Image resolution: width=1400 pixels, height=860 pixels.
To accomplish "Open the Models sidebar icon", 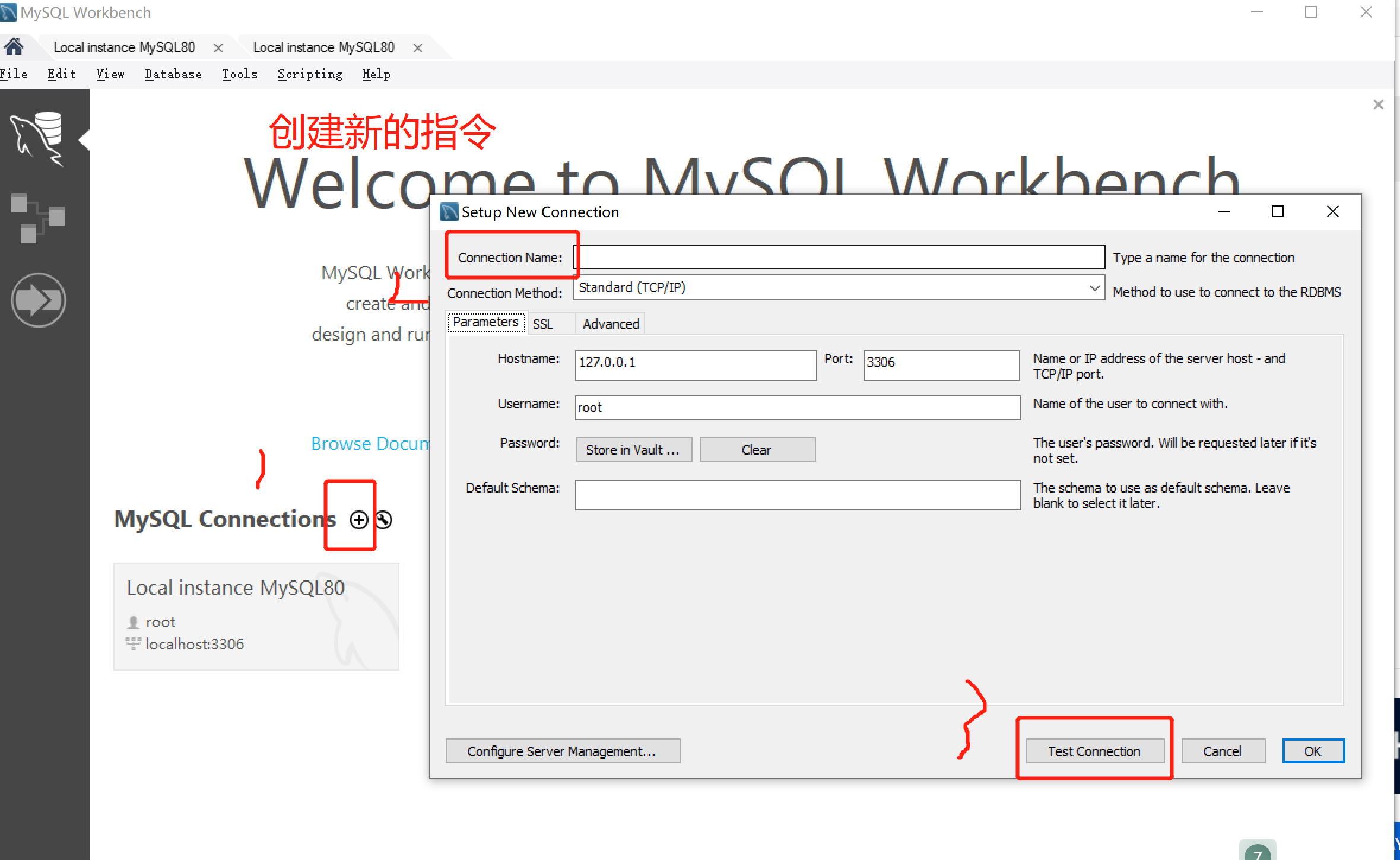I will tap(37, 218).
